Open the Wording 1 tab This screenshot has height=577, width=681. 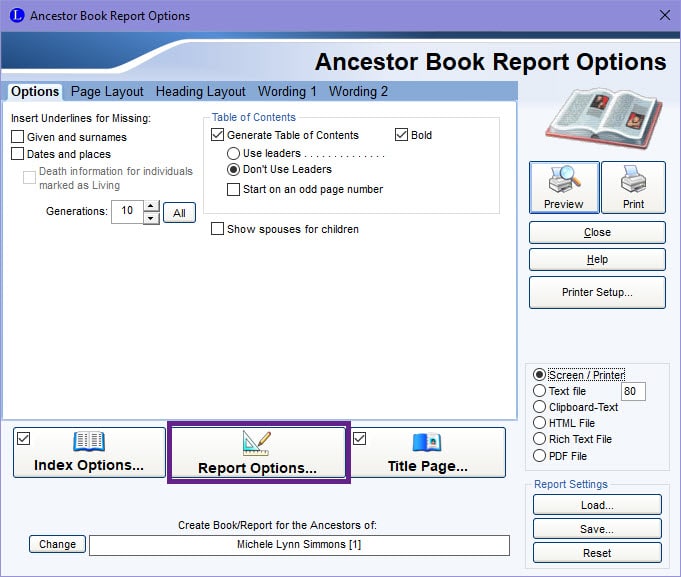coord(287,92)
